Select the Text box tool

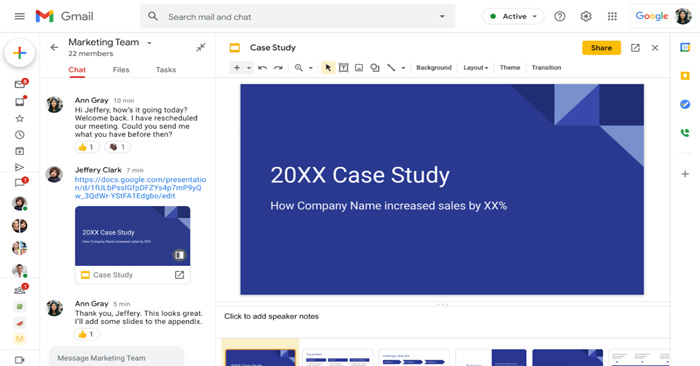point(343,68)
